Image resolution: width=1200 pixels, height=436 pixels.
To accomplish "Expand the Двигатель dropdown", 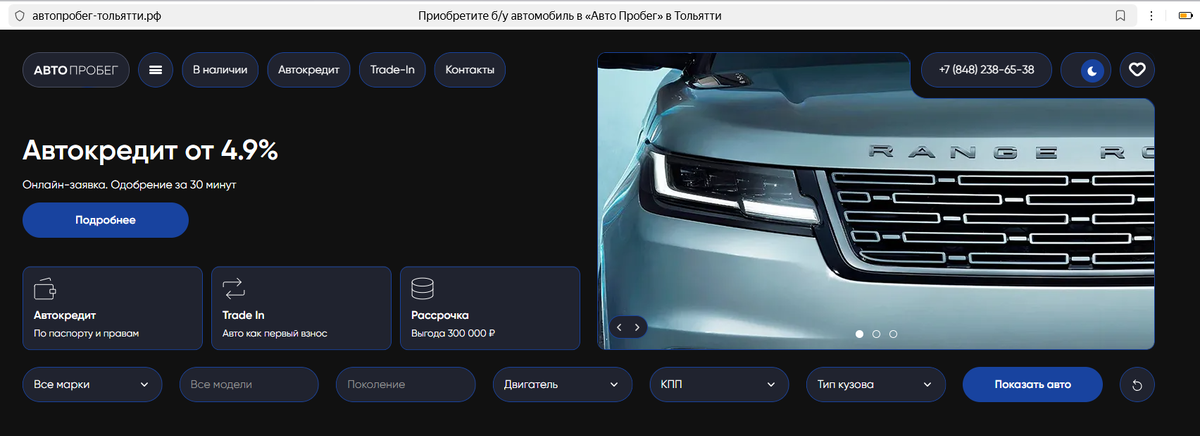I will pyautogui.click(x=563, y=385).
